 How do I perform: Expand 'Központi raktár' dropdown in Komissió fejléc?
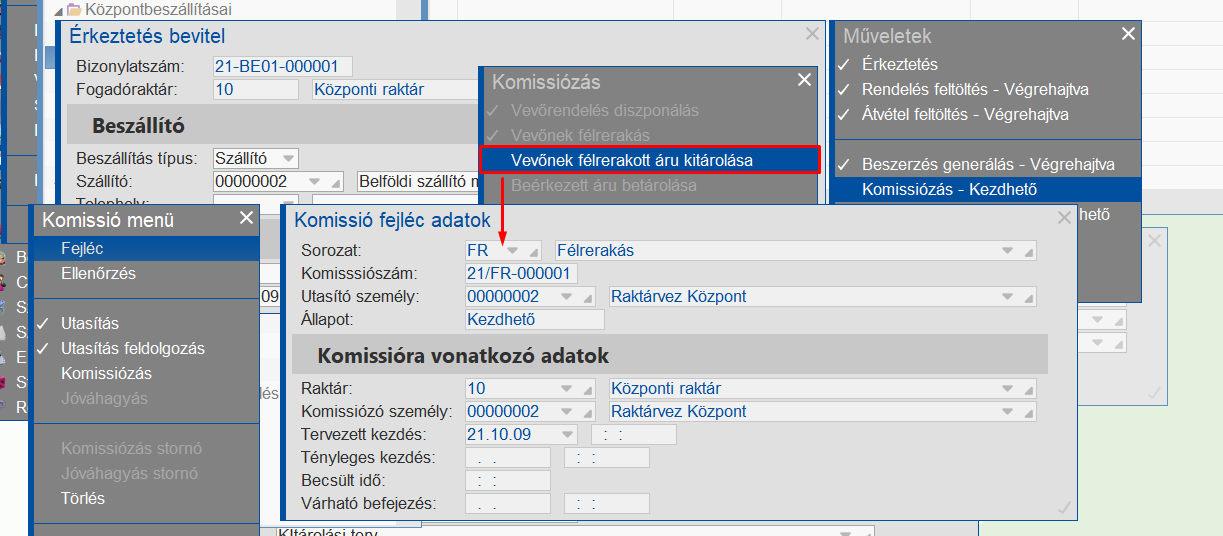click(1009, 388)
